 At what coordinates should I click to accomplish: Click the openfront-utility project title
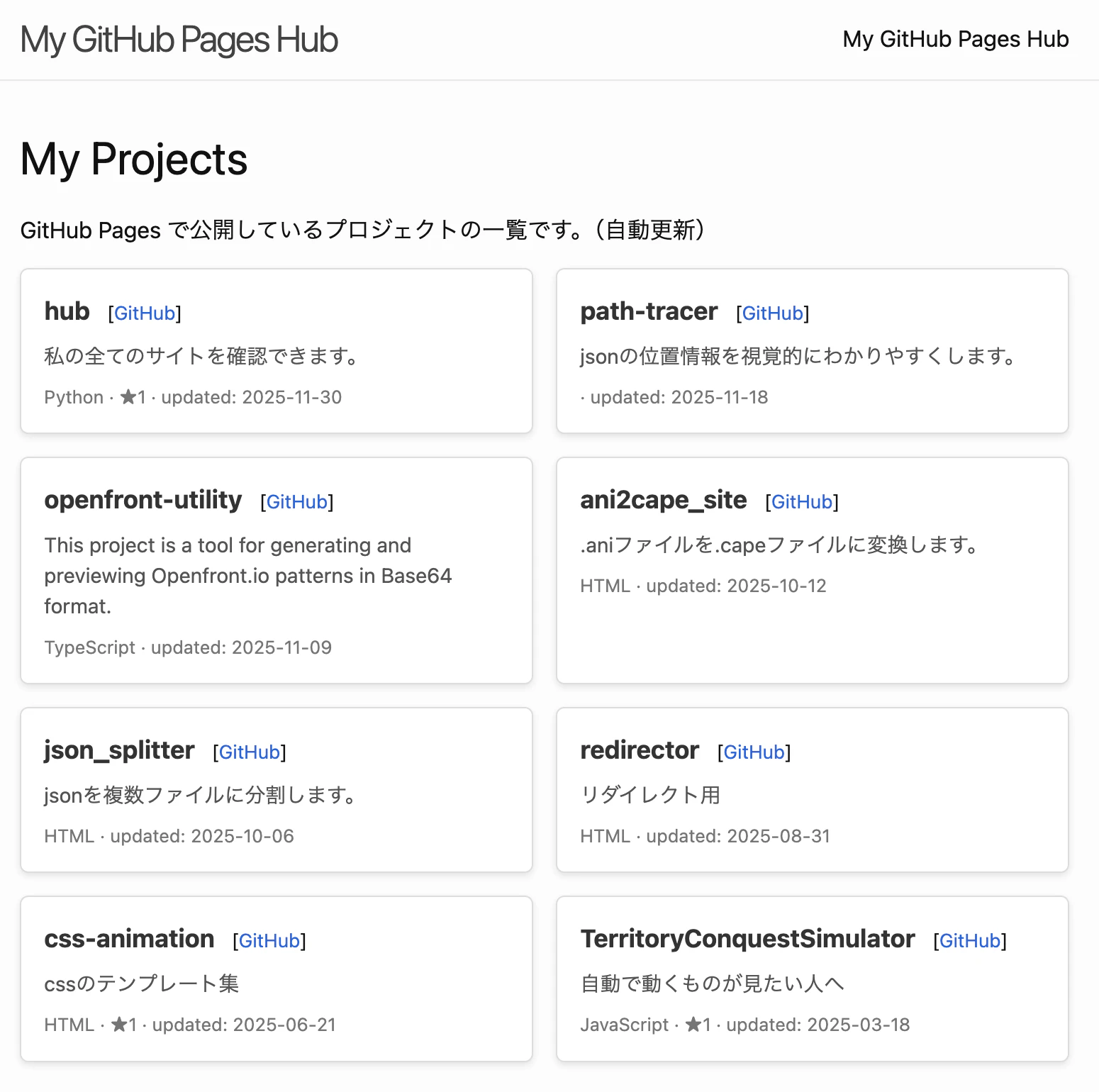(143, 500)
